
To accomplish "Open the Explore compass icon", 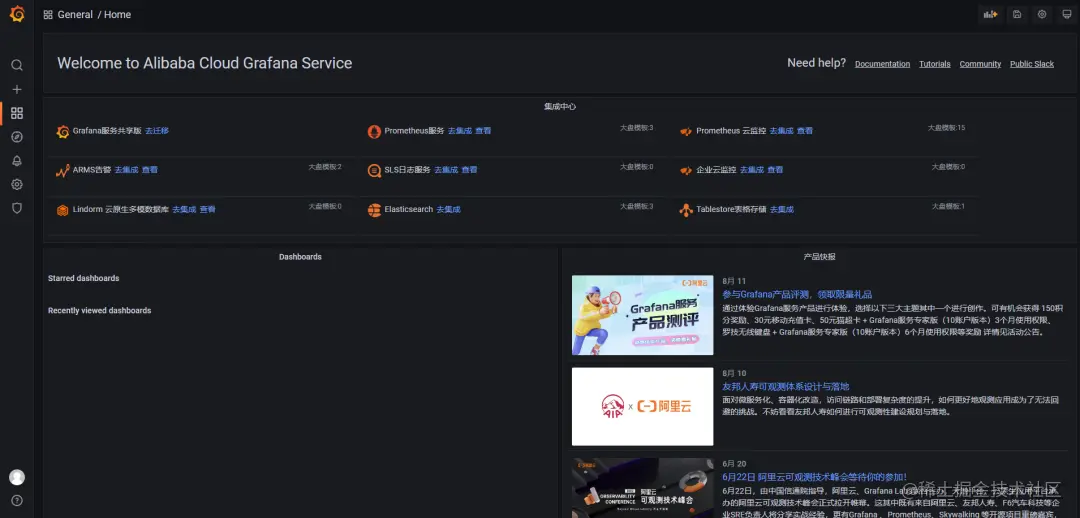I will click(17, 137).
